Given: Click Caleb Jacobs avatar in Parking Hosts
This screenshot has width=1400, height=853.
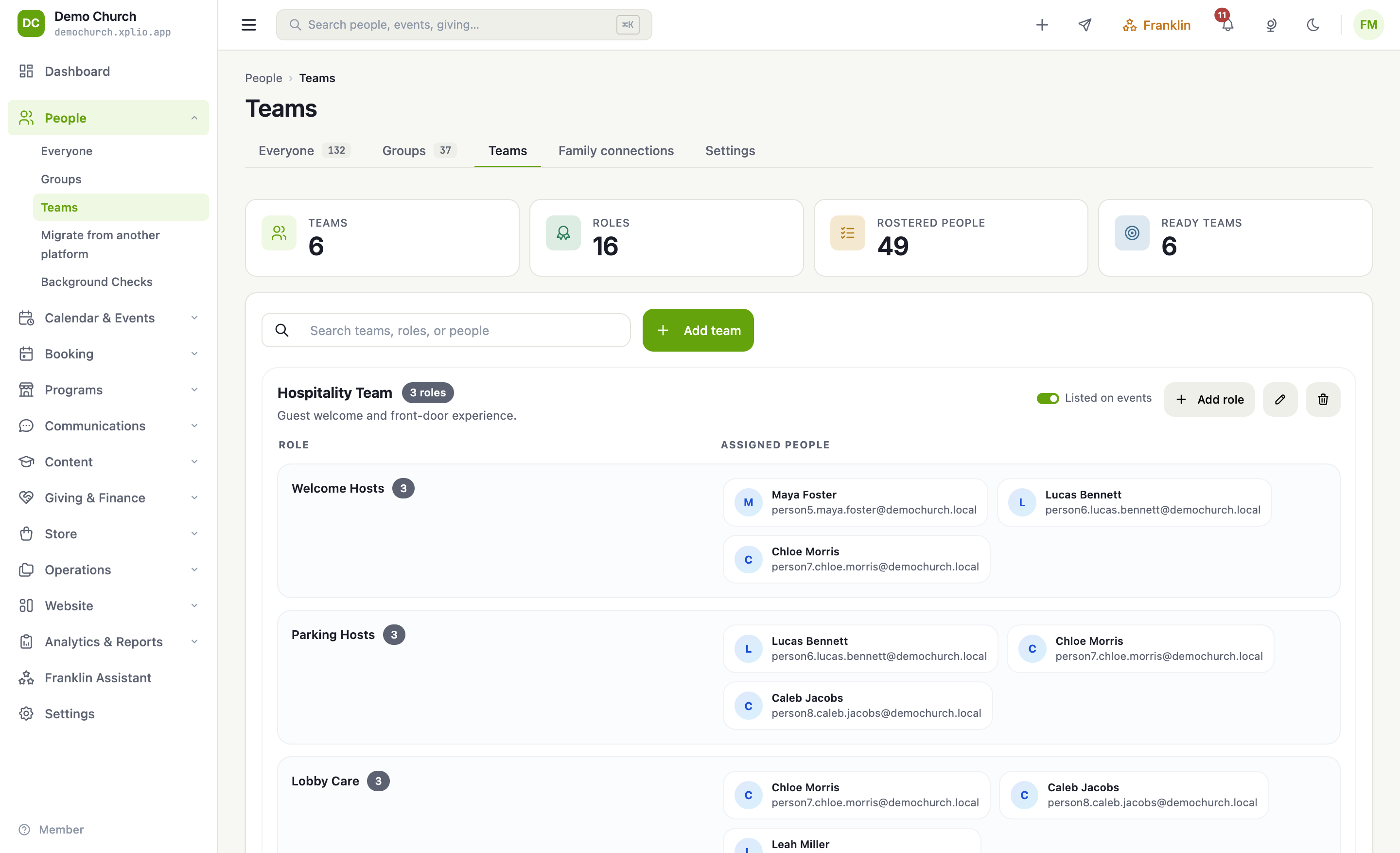Looking at the screenshot, I should pyautogui.click(x=748, y=706).
